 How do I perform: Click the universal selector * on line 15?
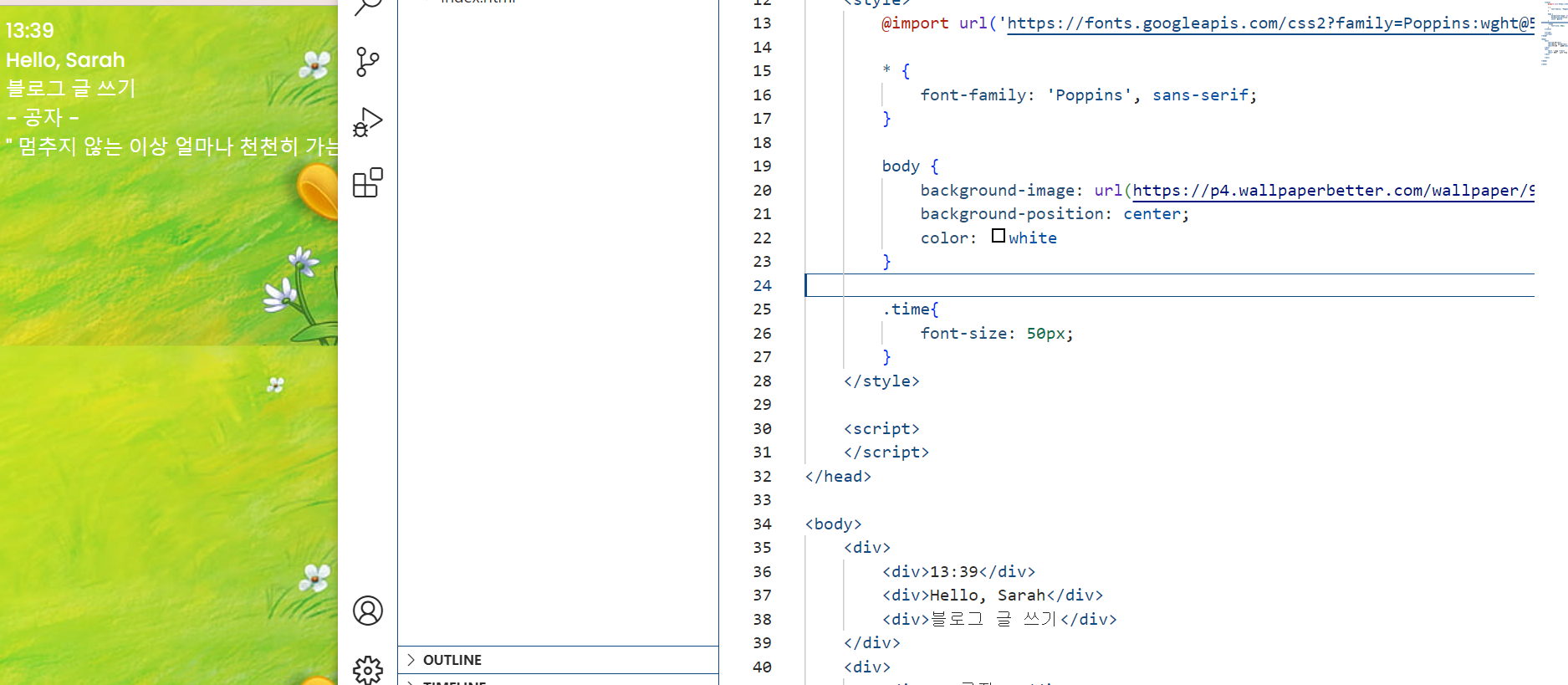click(x=886, y=70)
